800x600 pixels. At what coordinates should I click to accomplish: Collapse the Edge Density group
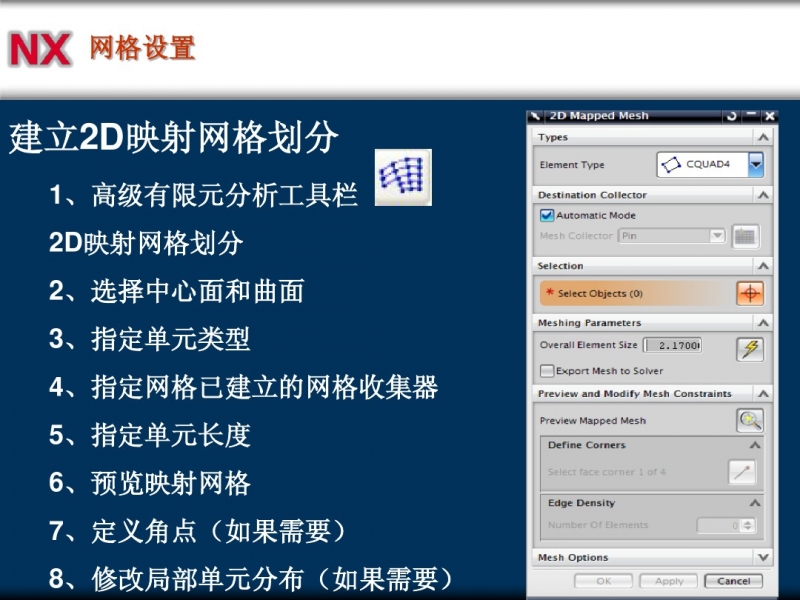(754, 503)
